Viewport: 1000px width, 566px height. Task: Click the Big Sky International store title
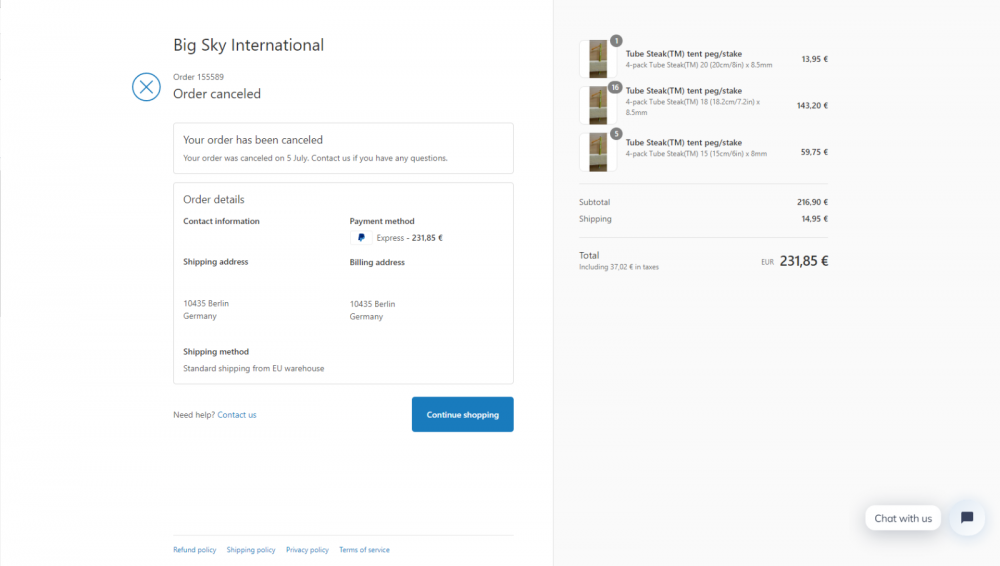pos(248,45)
